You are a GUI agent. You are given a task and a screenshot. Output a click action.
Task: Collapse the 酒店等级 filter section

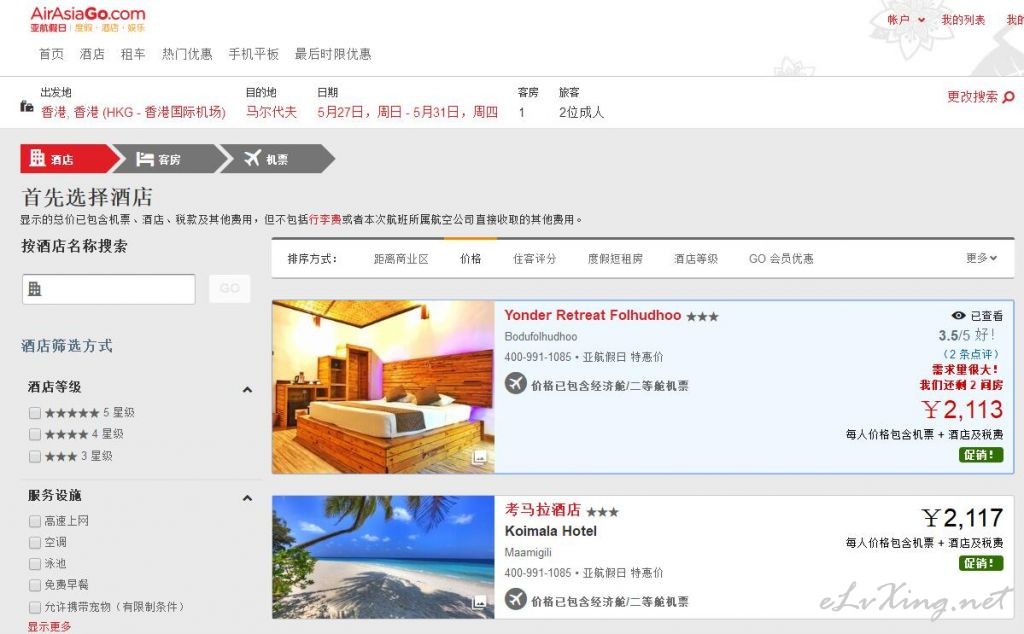coord(248,390)
